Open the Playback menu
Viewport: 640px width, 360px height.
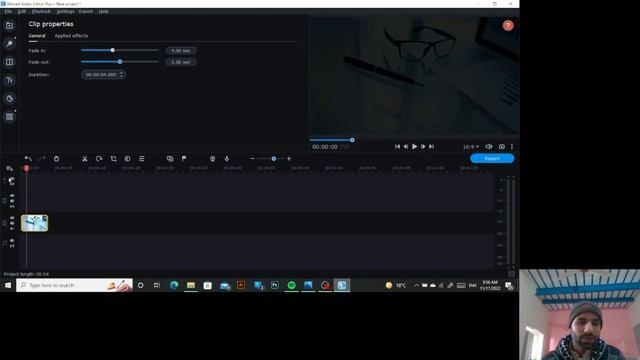[x=41, y=11]
